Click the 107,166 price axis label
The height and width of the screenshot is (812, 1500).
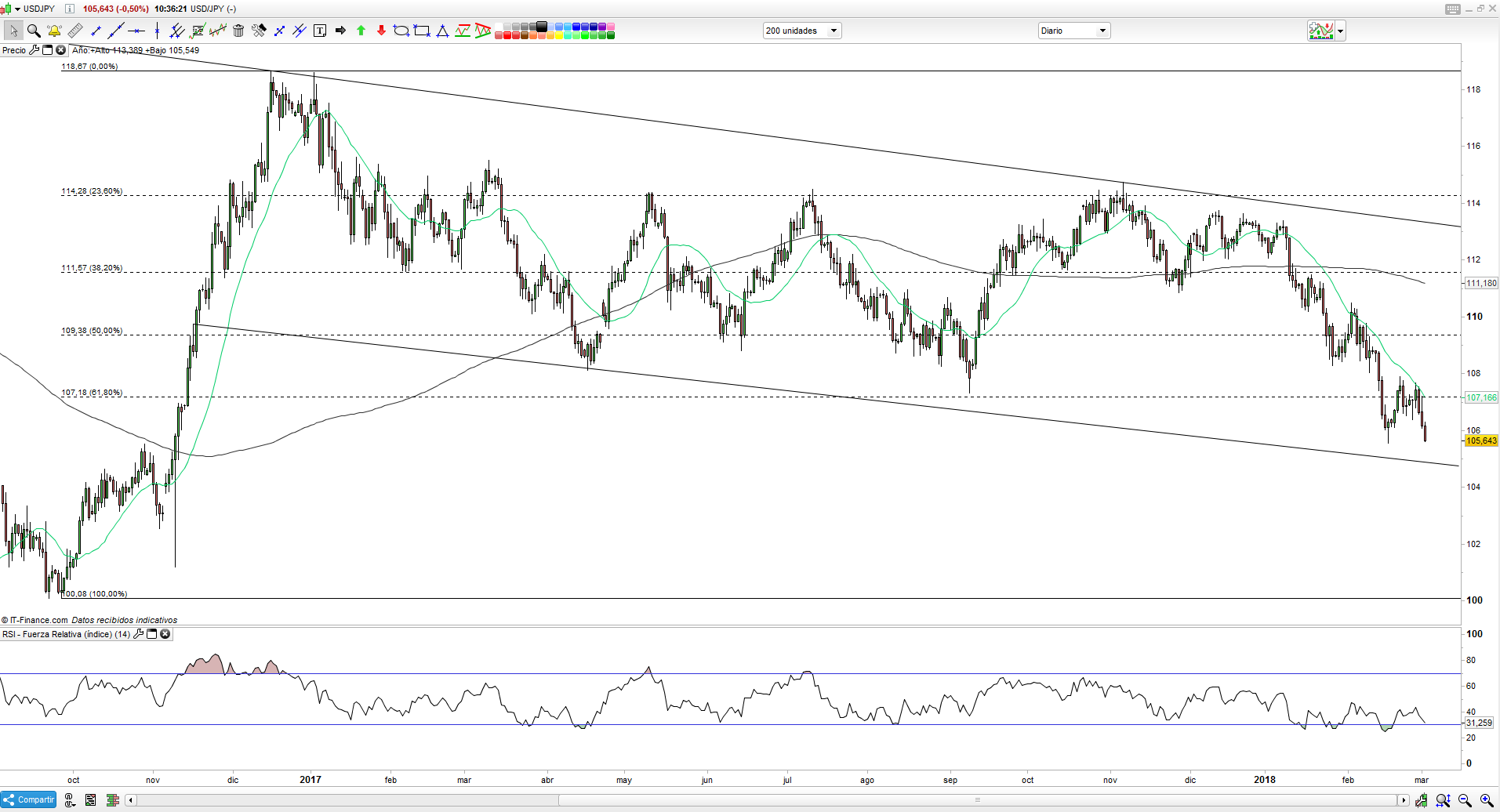pyautogui.click(x=1481, y=397)
